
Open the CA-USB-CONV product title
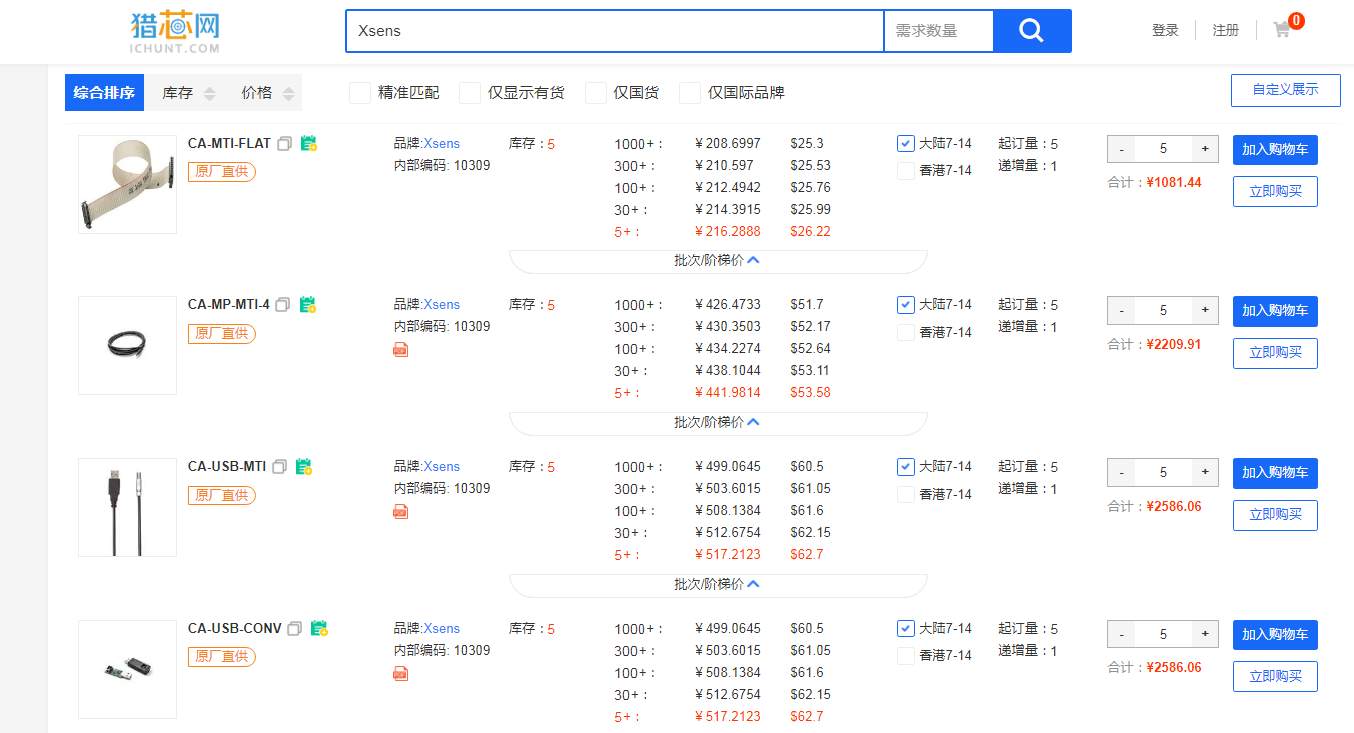pos(235,629)
